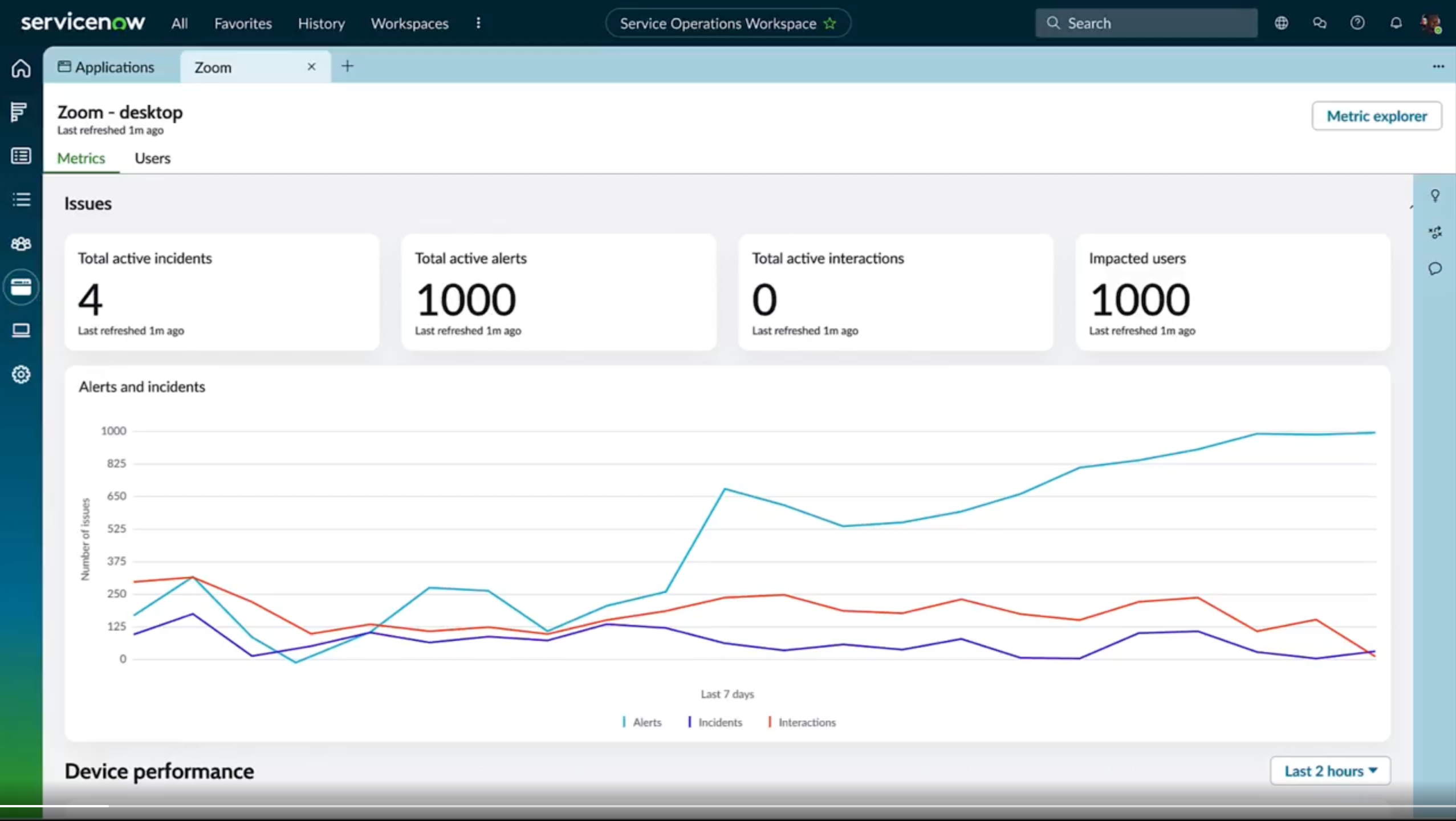Open the chat bubble in right panel
The height and width of the screenshot is (821, 1456).
tap(1435, 269)
